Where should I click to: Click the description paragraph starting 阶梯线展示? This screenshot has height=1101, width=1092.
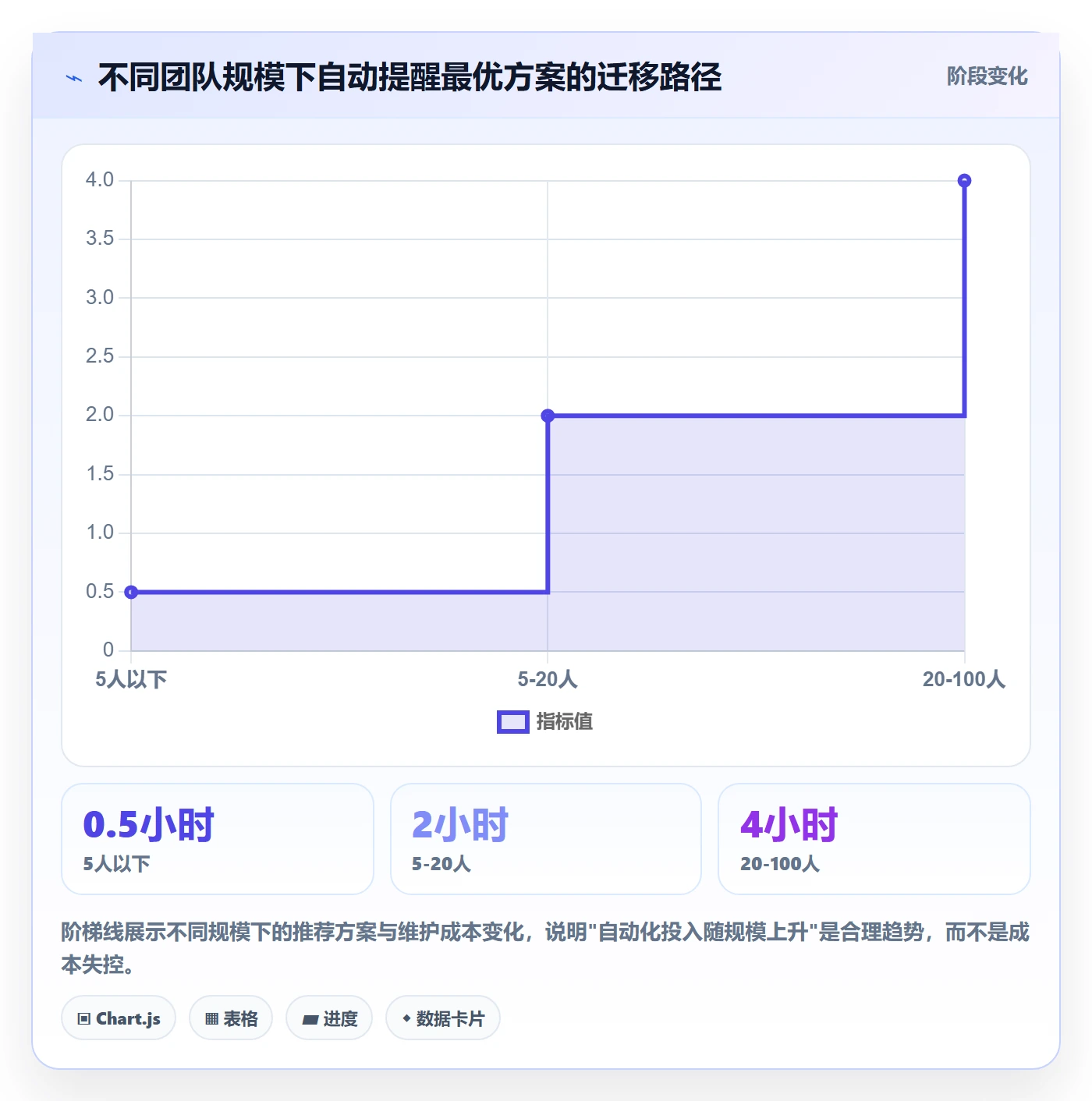(x=545, y=948)
